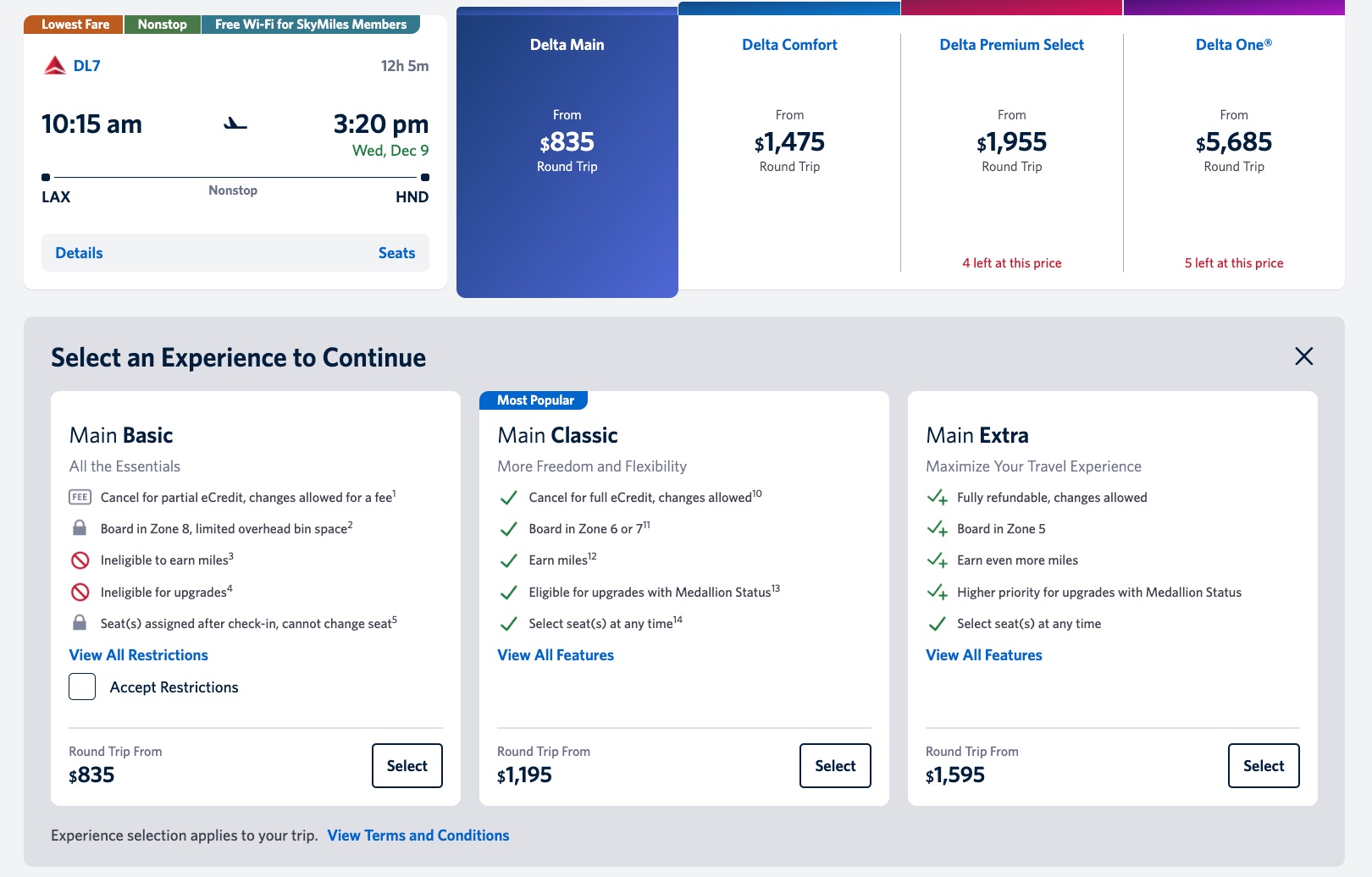Click the FEE icon for cancel eCredit
The width and height of the screenshot is (1372, 877).
coord(80,497)
